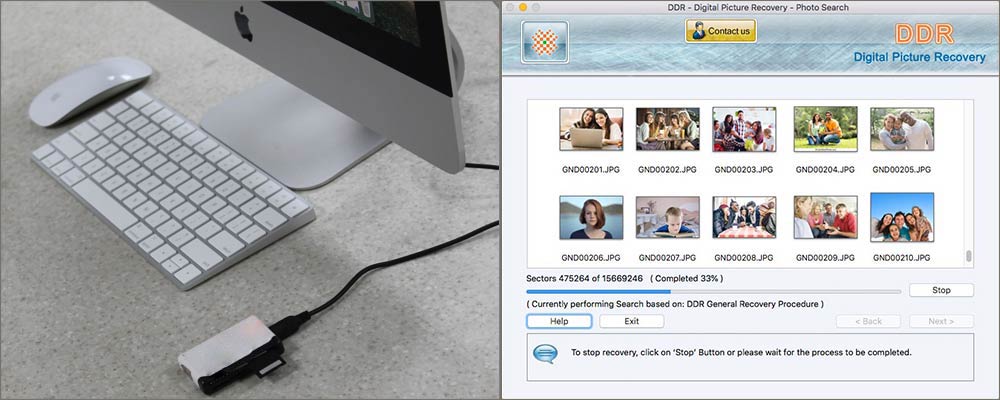Select the GND00203.JPG thumbnail
Image resolution: width=1000 pixels, height=400 pixels.
point(744,129)
